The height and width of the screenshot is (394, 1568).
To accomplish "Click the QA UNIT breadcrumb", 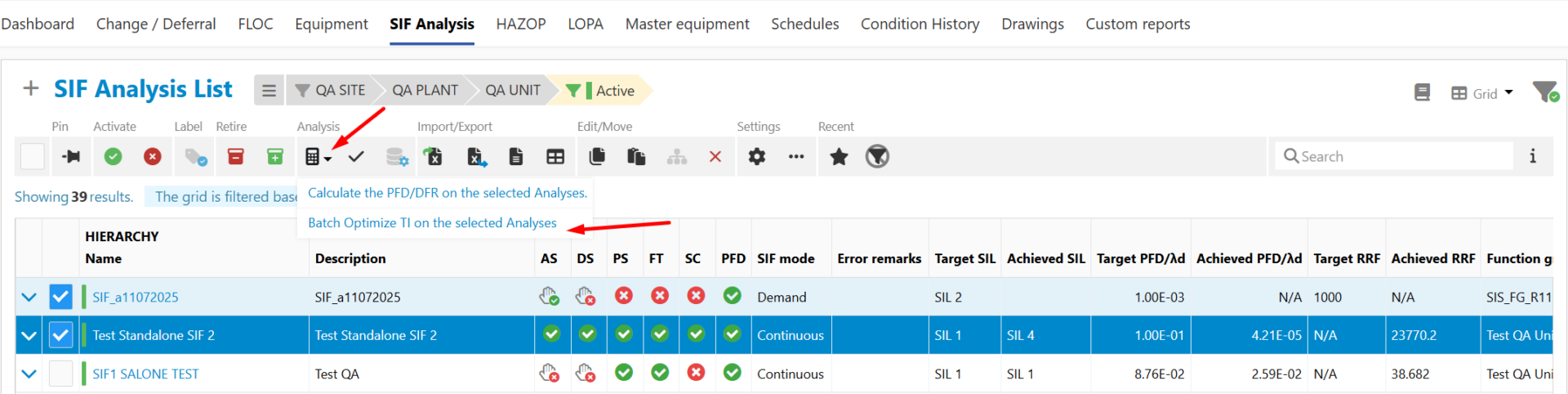I will pyautogui.click(x=513, y=90).
